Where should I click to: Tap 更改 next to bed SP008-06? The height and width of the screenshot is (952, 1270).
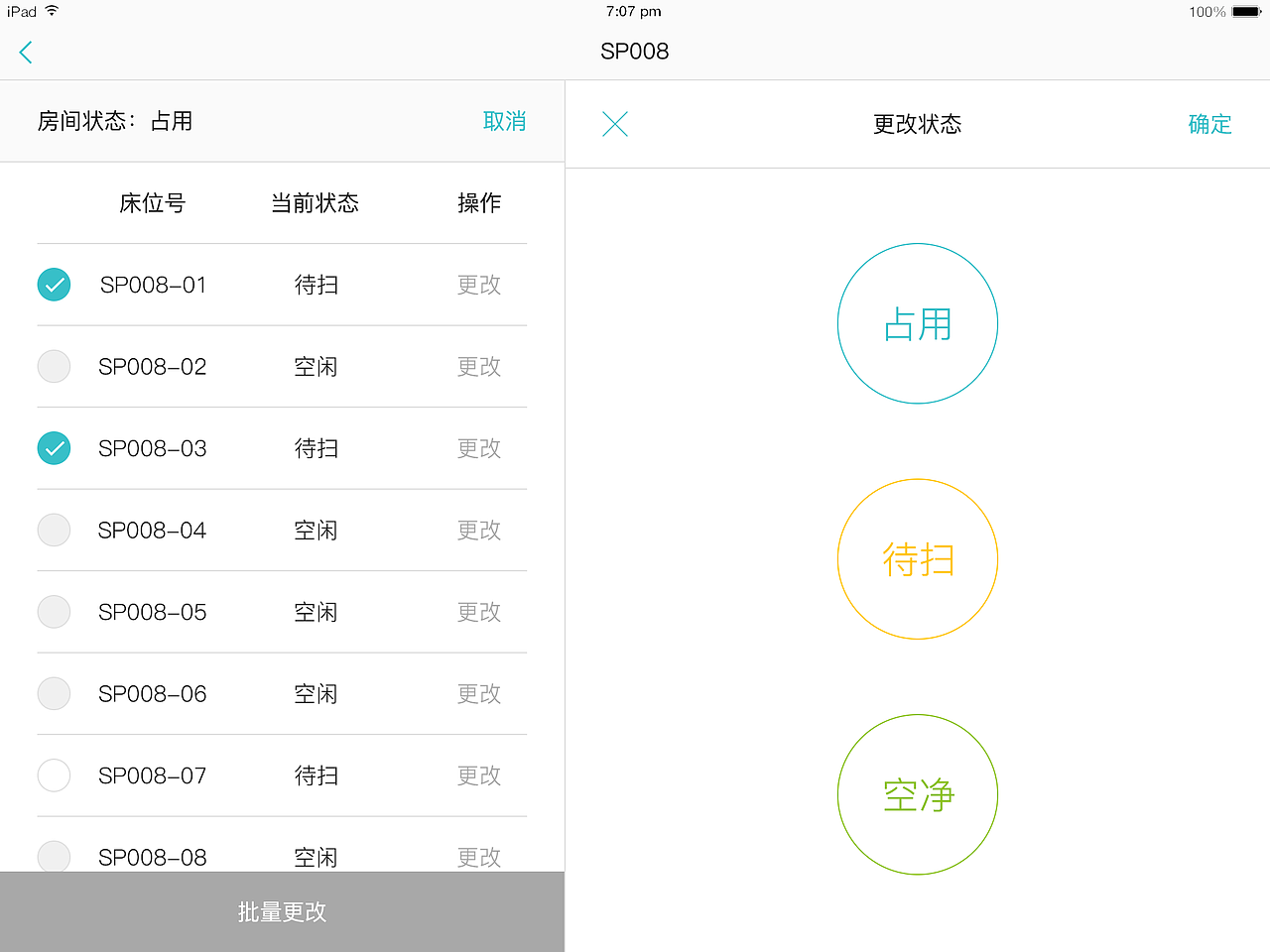479,694
